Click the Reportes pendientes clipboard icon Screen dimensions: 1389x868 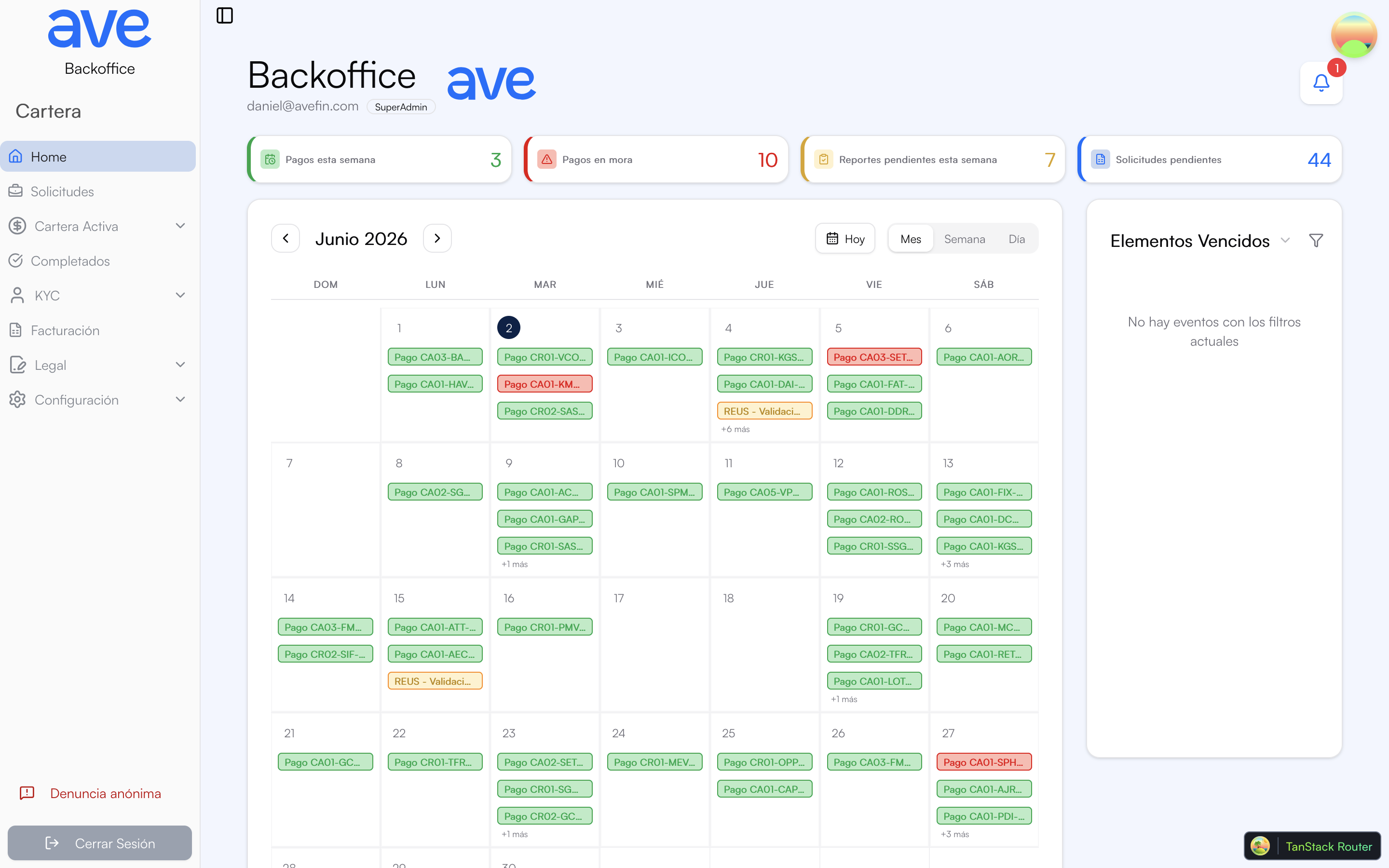coord(823,159)
